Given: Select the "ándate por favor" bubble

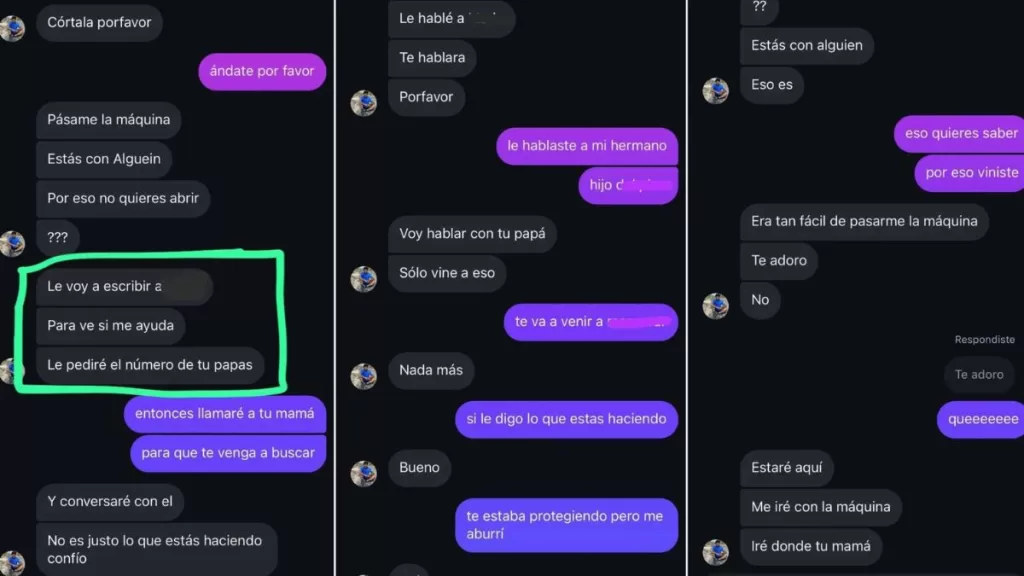Looking at the screenshot, I should [262, 71].
